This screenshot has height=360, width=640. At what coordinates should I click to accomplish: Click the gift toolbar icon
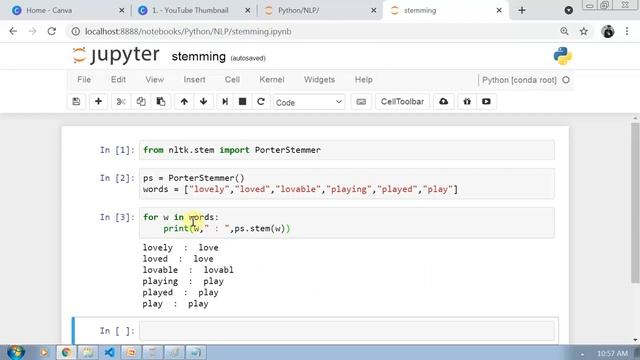(467, 102)
